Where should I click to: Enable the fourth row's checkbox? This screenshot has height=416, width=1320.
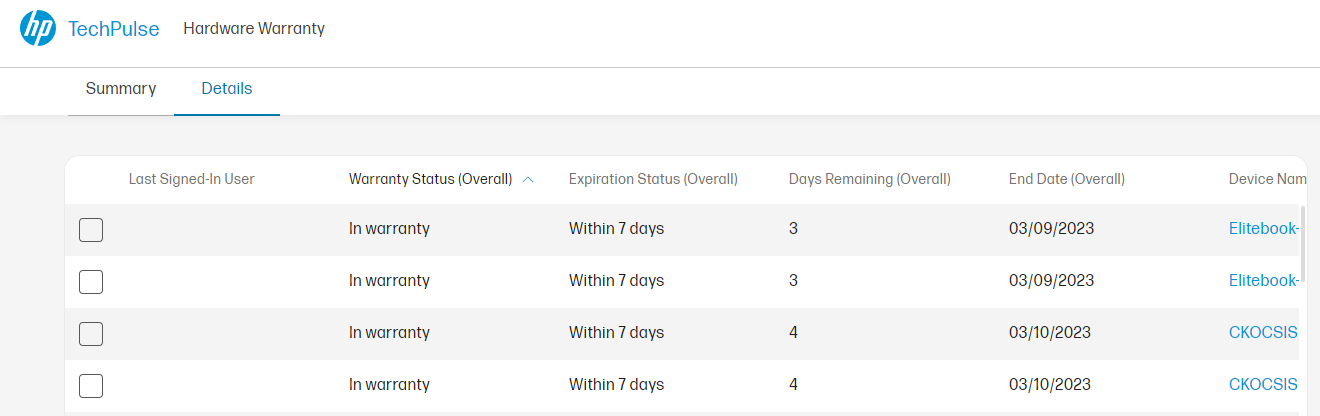(91, 386)
